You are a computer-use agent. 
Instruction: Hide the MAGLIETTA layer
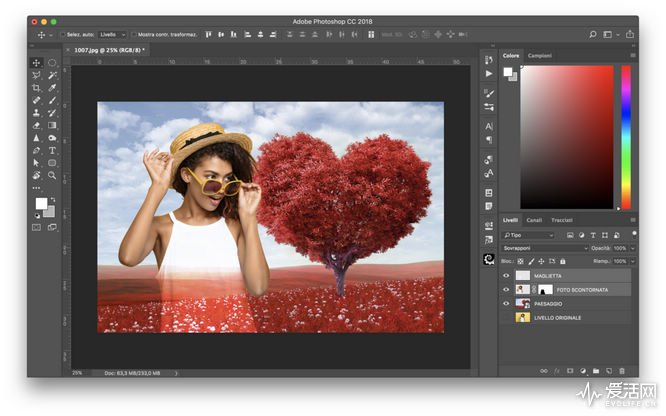coord(506,276)
